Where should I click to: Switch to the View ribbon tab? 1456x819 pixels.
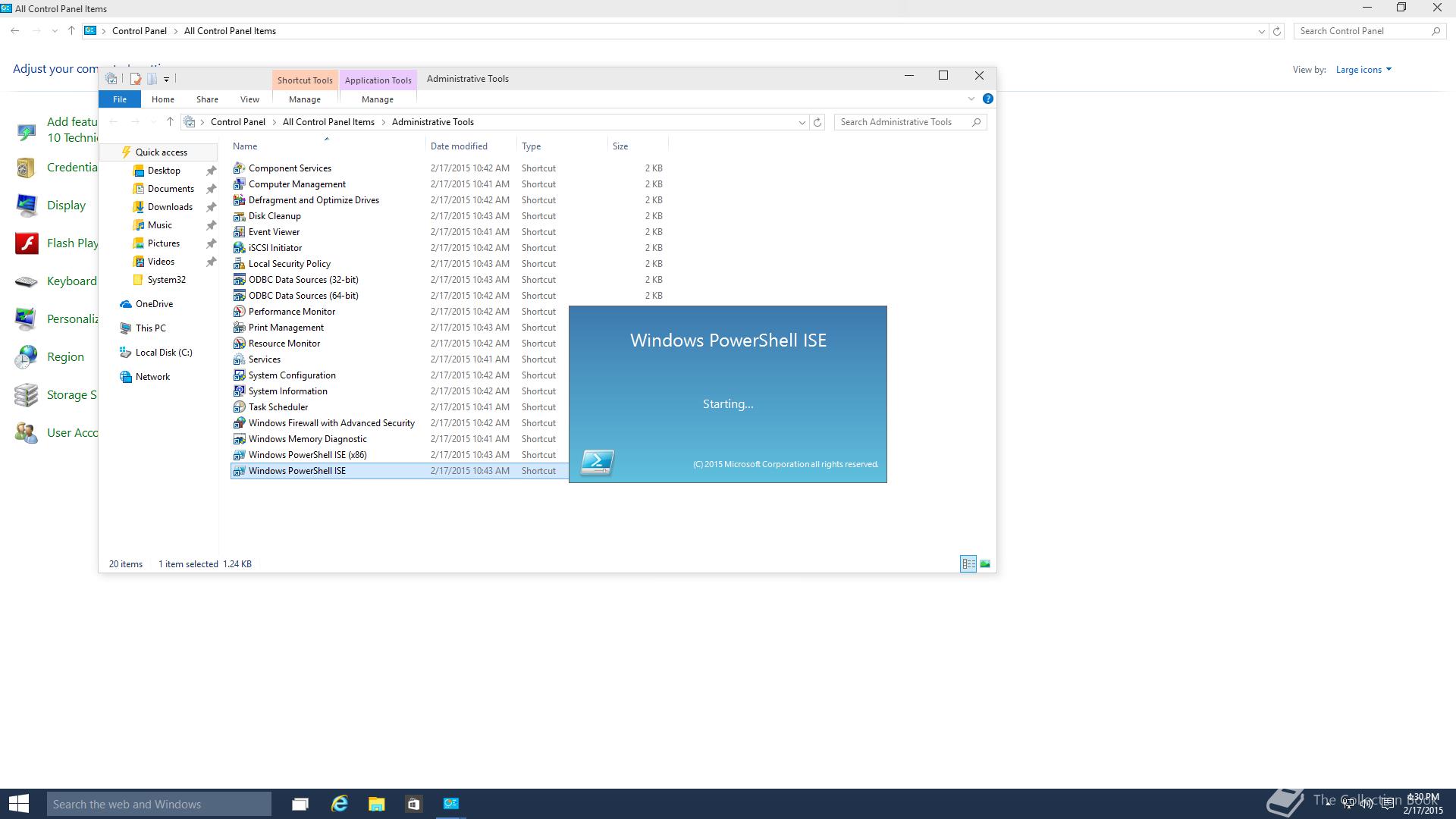(x=249, y=99)
